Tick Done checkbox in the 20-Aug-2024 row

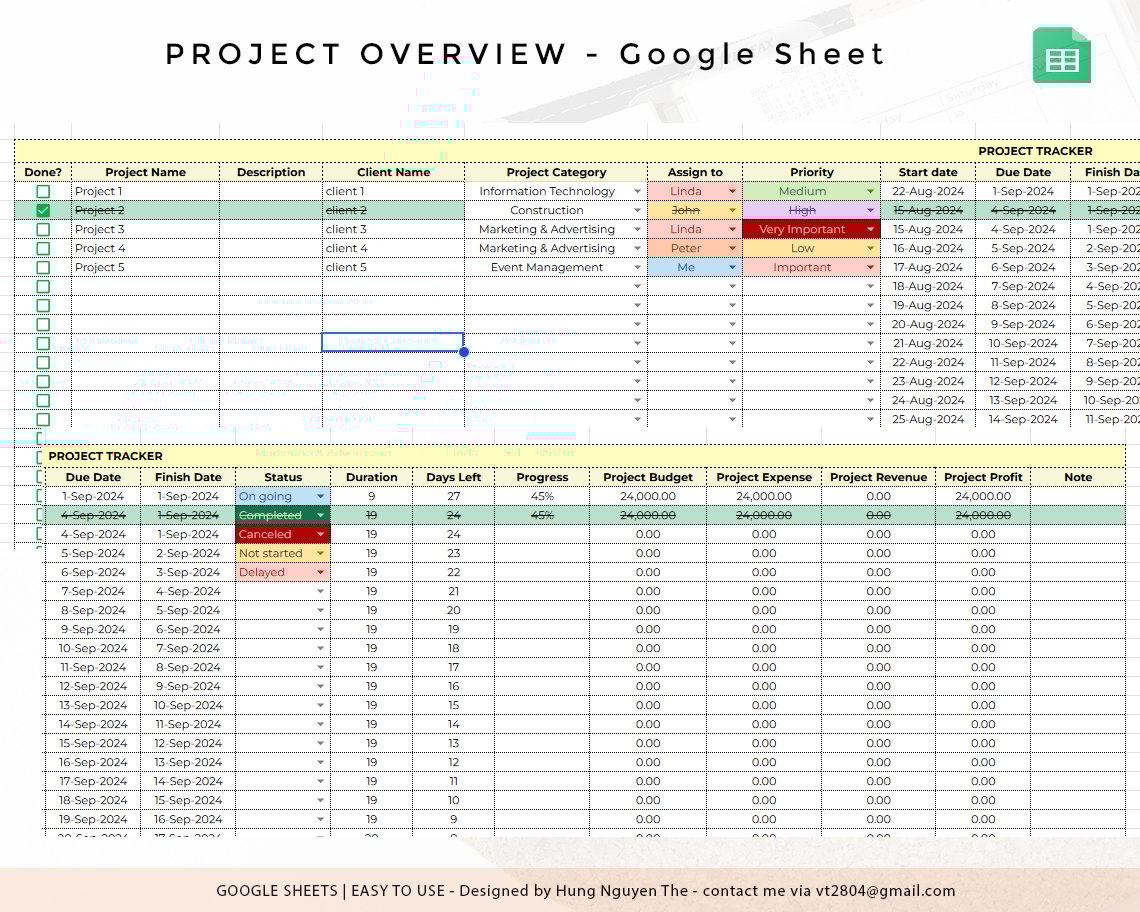click(x=43, y=324)
